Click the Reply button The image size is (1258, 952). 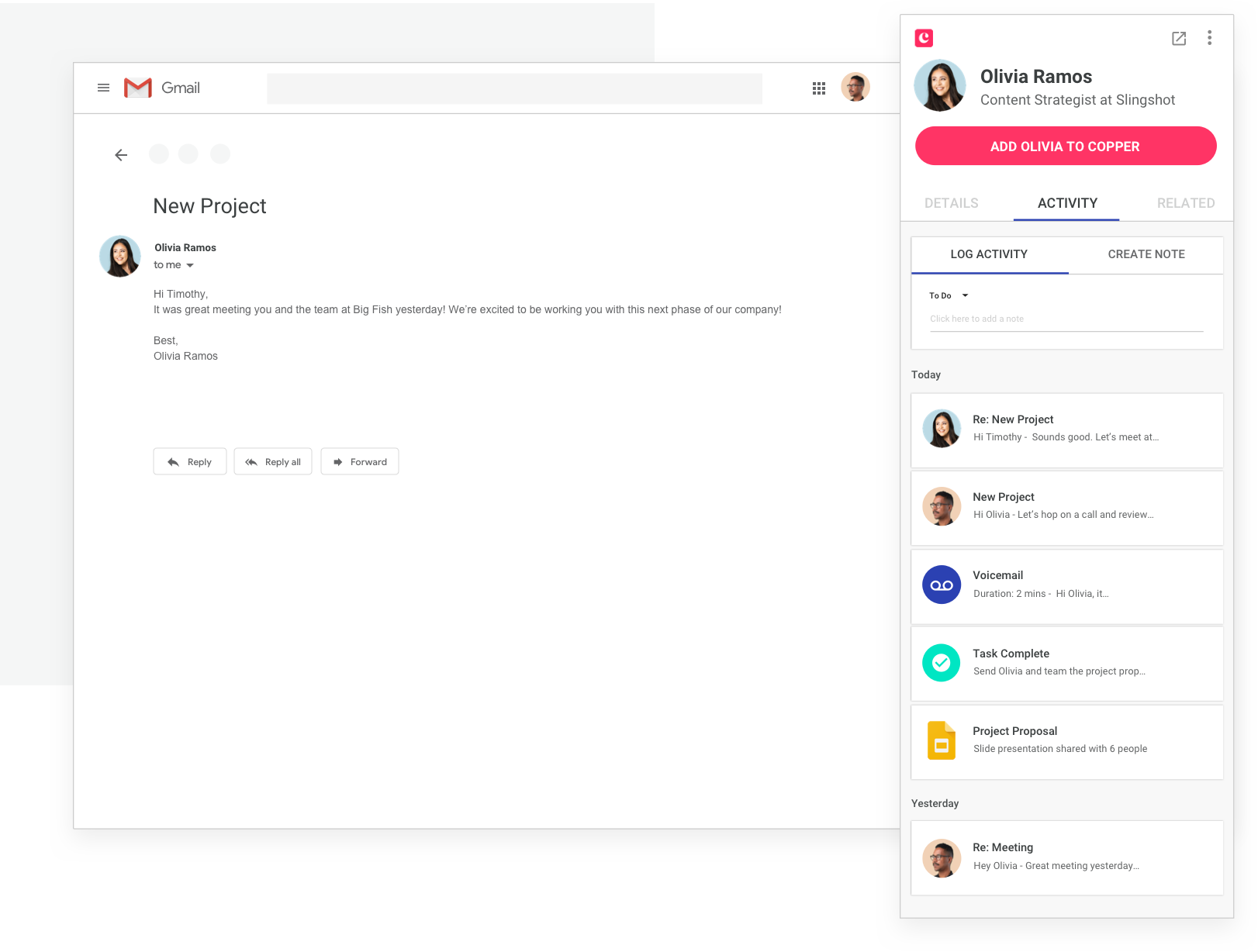pyautogui.click(x=190, y=461)
